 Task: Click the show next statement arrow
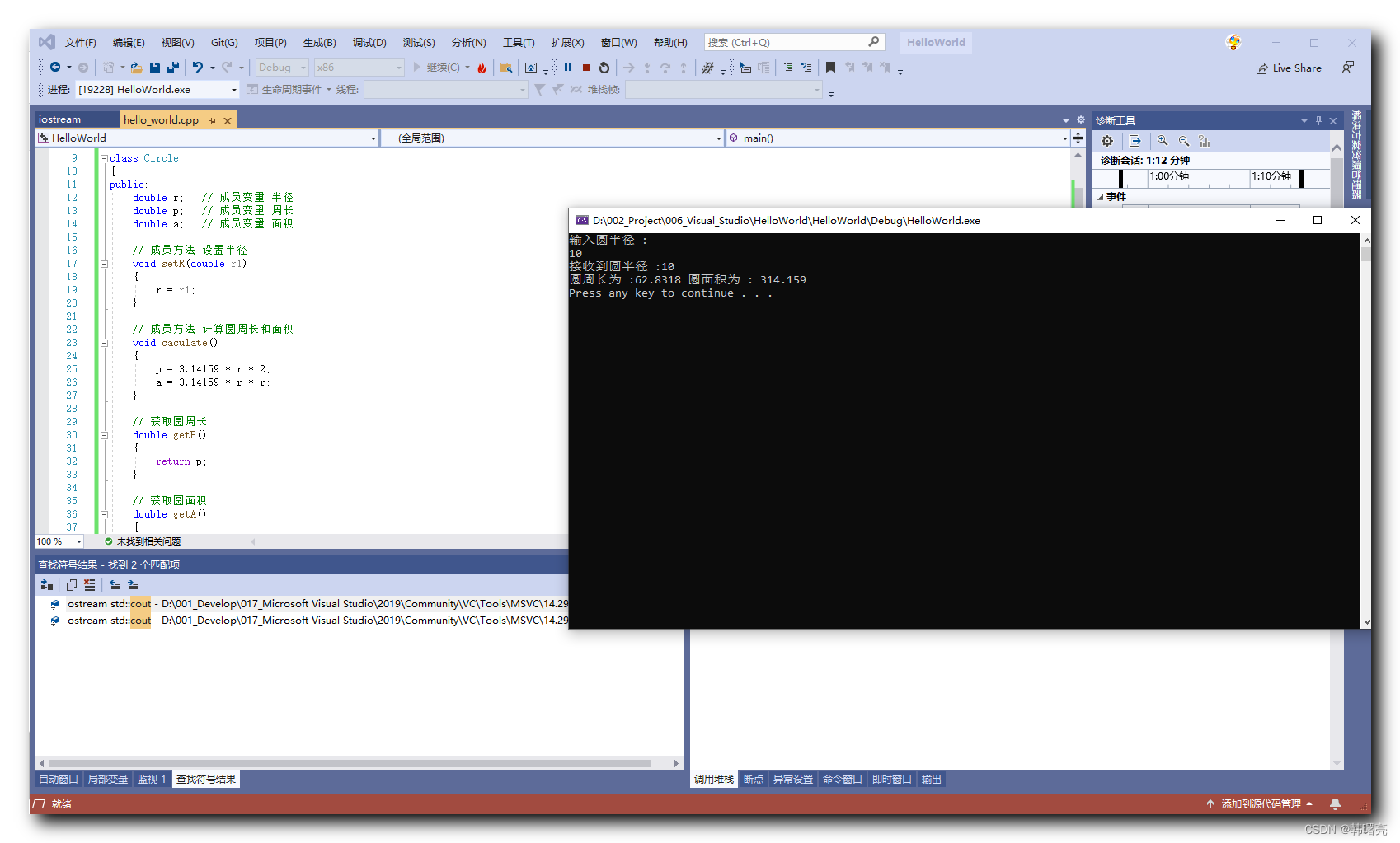click(629, 68)
